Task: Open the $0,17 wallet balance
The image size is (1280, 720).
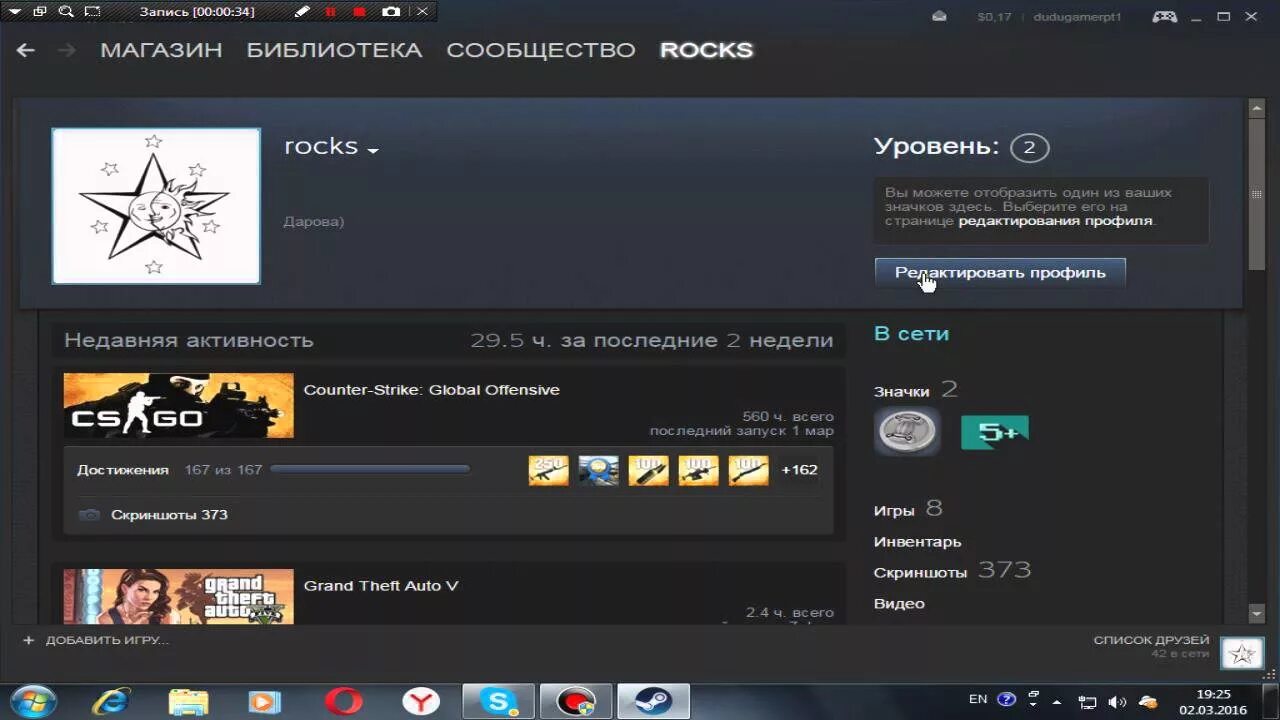Action: click(x=994, y=17)
